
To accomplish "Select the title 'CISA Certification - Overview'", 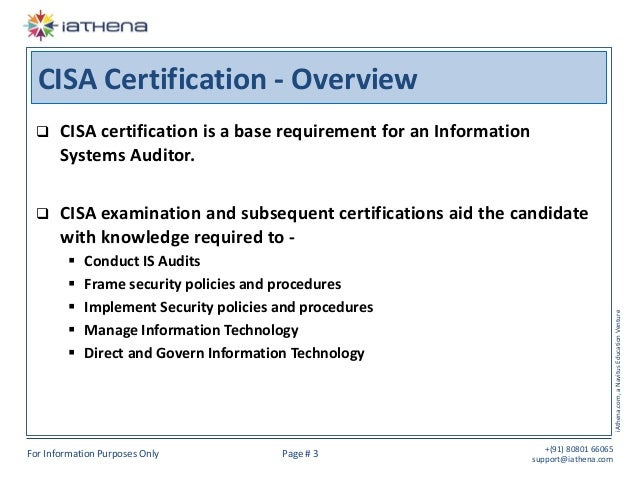I will [227, 79].
